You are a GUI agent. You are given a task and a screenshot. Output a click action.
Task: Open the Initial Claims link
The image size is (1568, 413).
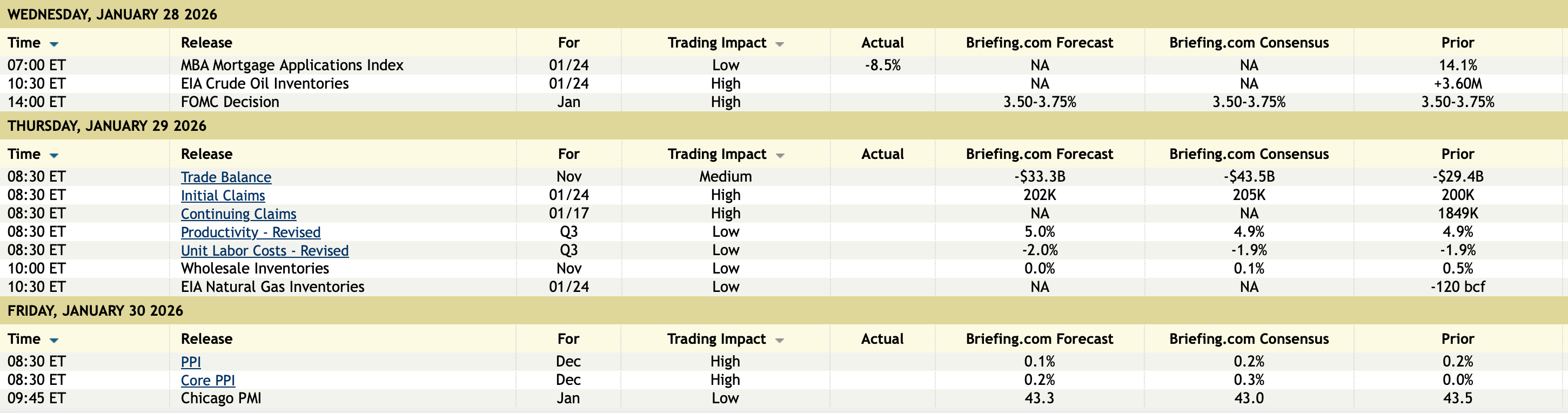(223, 196)
